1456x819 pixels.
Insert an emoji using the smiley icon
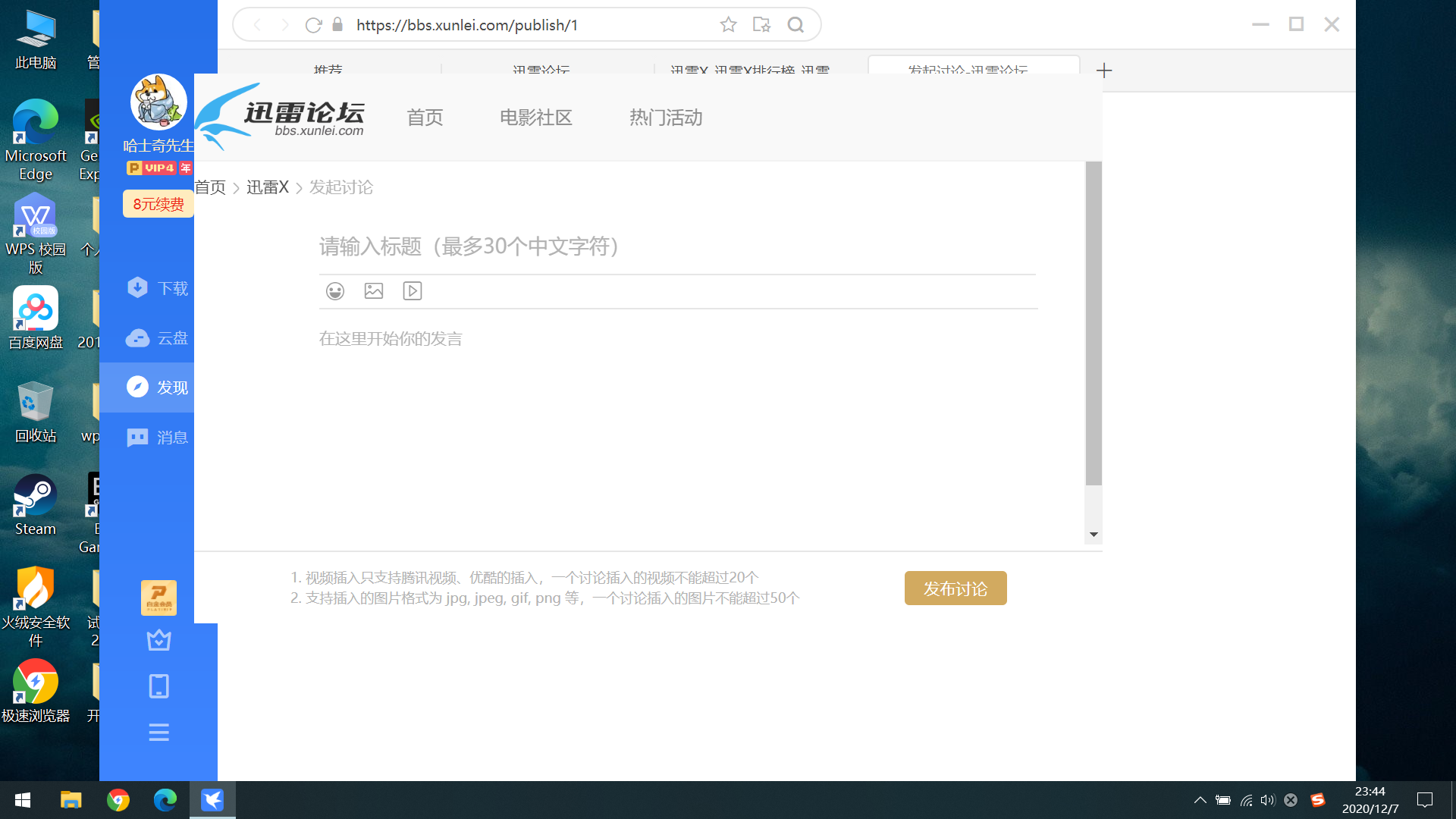[334, 291]
